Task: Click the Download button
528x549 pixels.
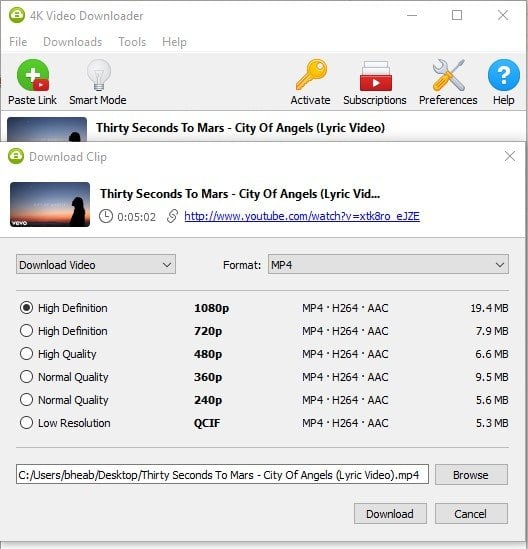Action: (390, 514)
